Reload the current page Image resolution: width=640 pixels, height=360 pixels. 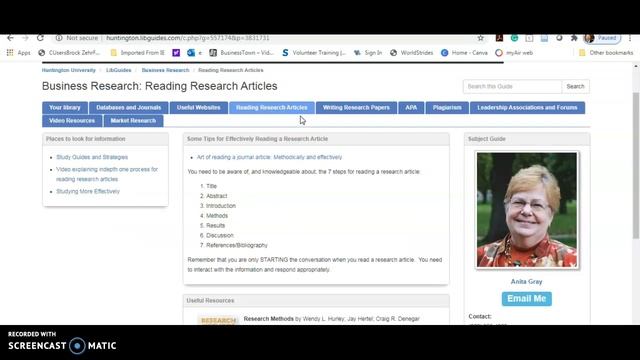(40, 38)
